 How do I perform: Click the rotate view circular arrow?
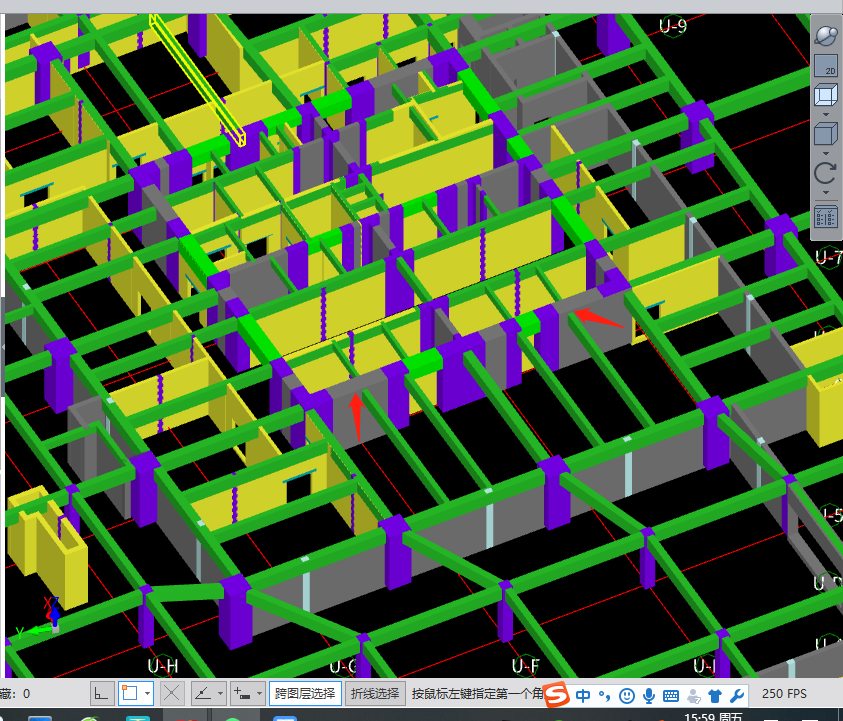(x=826, y=173)
